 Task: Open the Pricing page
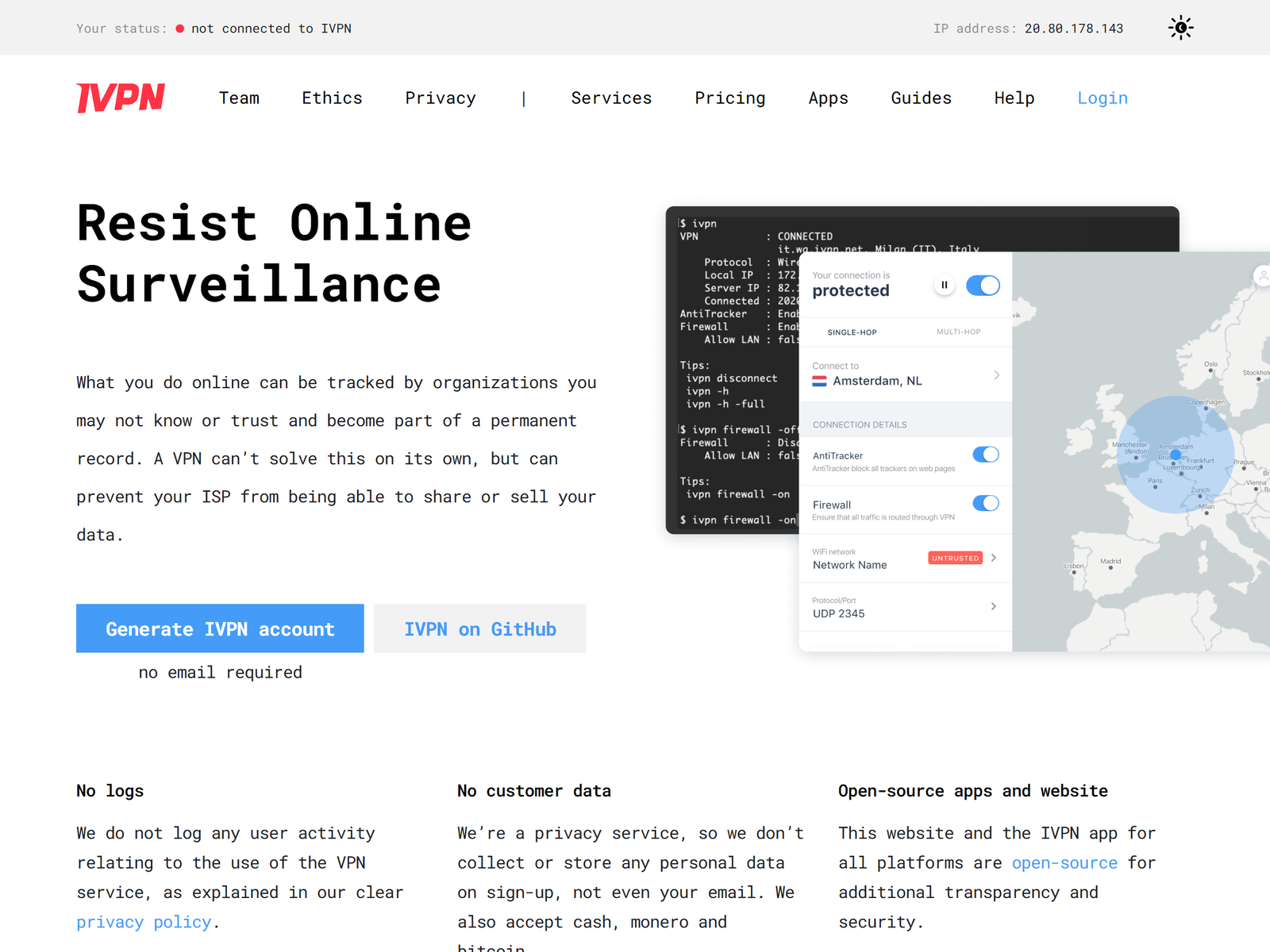[730, 98]
